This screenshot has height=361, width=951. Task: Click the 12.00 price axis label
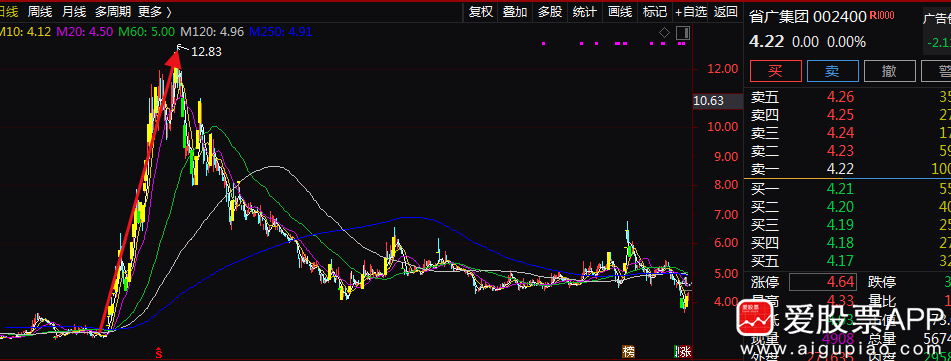(722, 69)
